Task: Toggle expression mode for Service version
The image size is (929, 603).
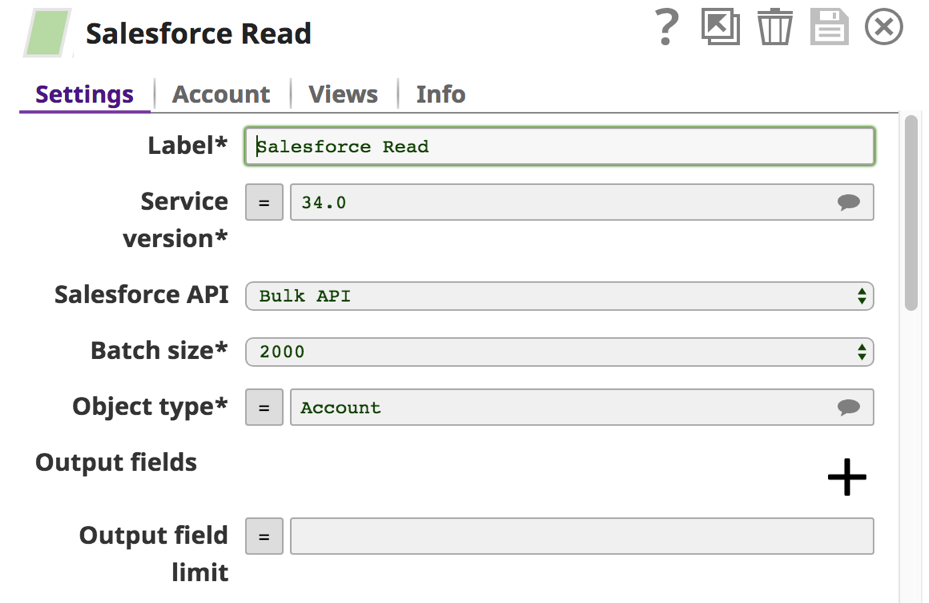Action: (264, 203)
